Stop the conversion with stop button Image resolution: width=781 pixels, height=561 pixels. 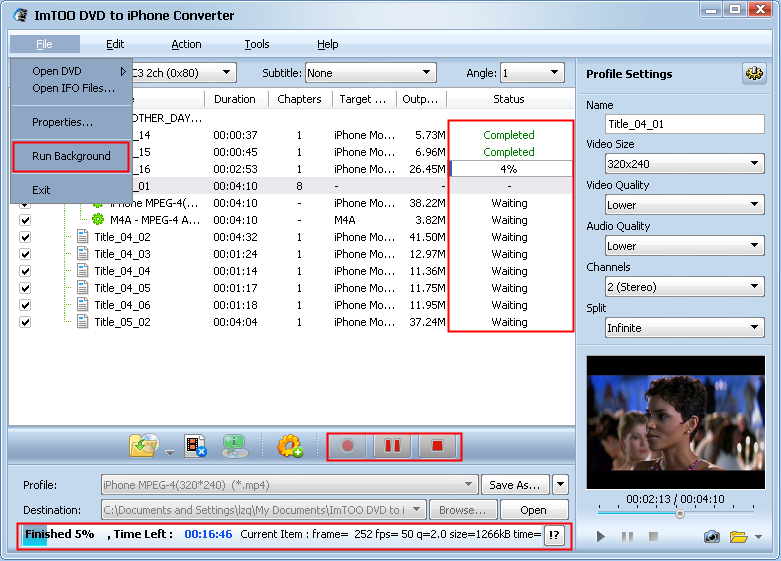[437, 445]
